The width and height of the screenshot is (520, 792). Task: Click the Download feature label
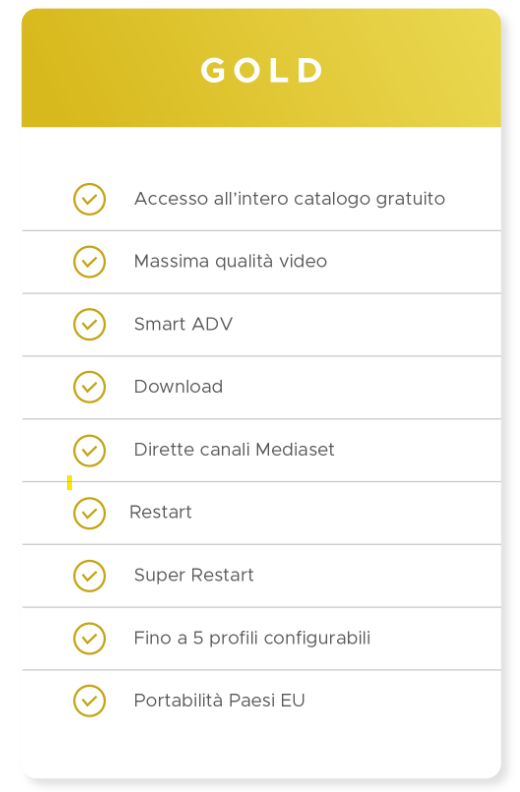click(178, 386)
